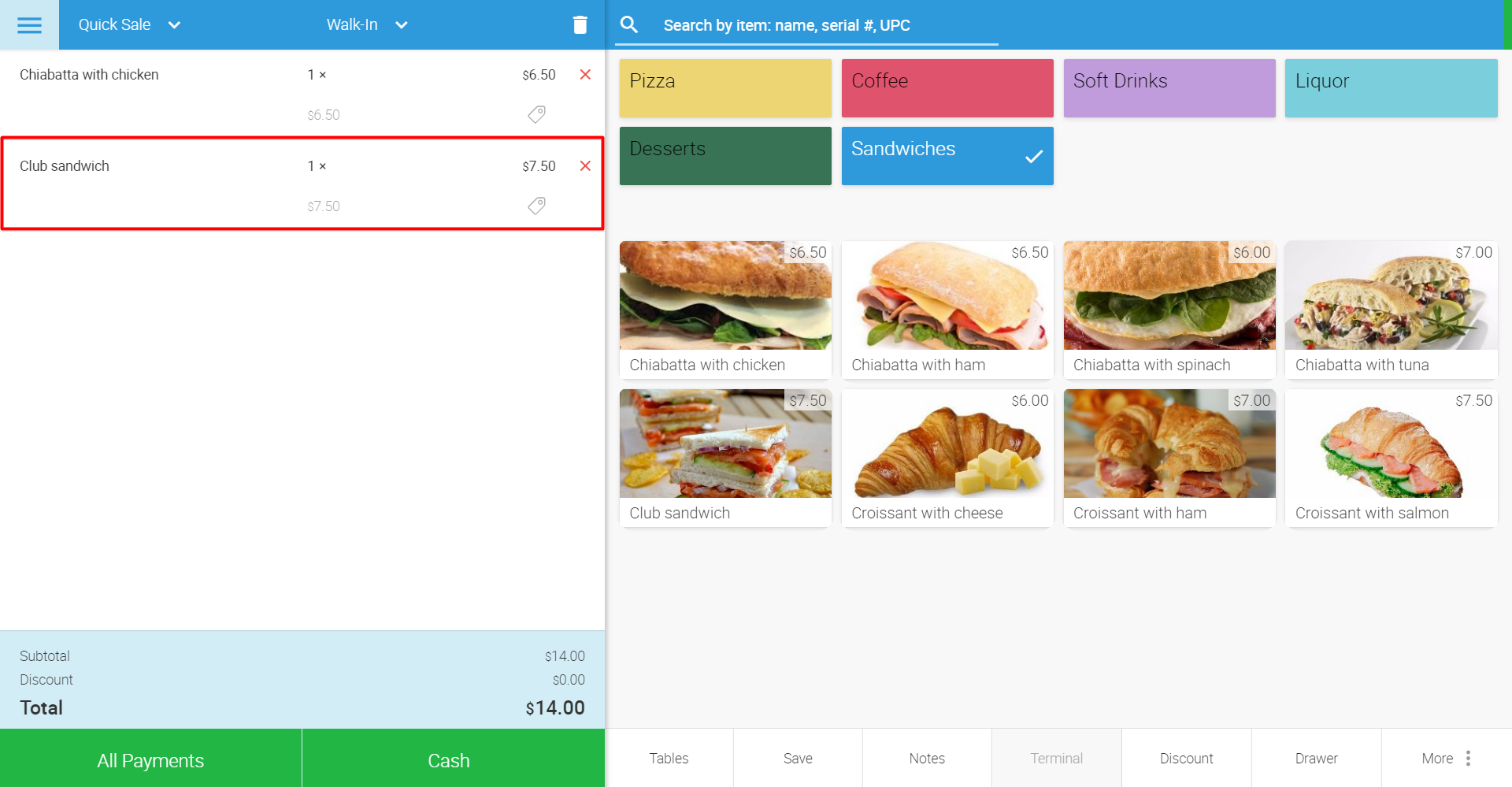1512x787 pixels.
Task: Click the All Payments button
Action: (x=150, y=758)
